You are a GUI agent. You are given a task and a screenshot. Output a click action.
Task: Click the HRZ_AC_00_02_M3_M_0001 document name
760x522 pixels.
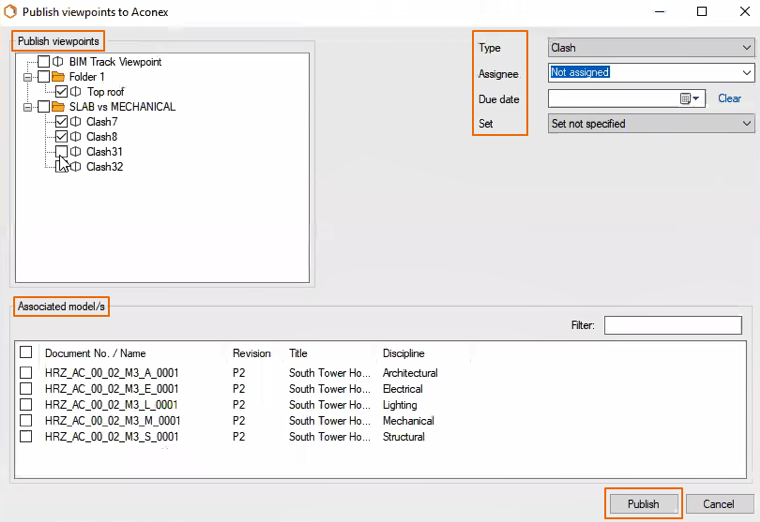(x=112, y=421)
